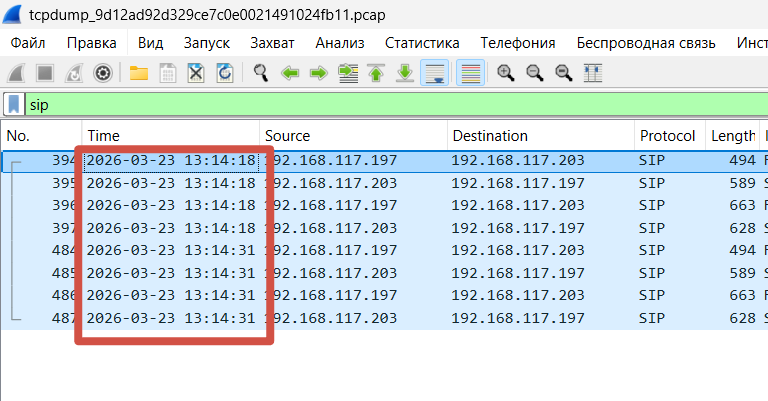
Task: Click the restart capture icon
Action: (x=74, y=73)
